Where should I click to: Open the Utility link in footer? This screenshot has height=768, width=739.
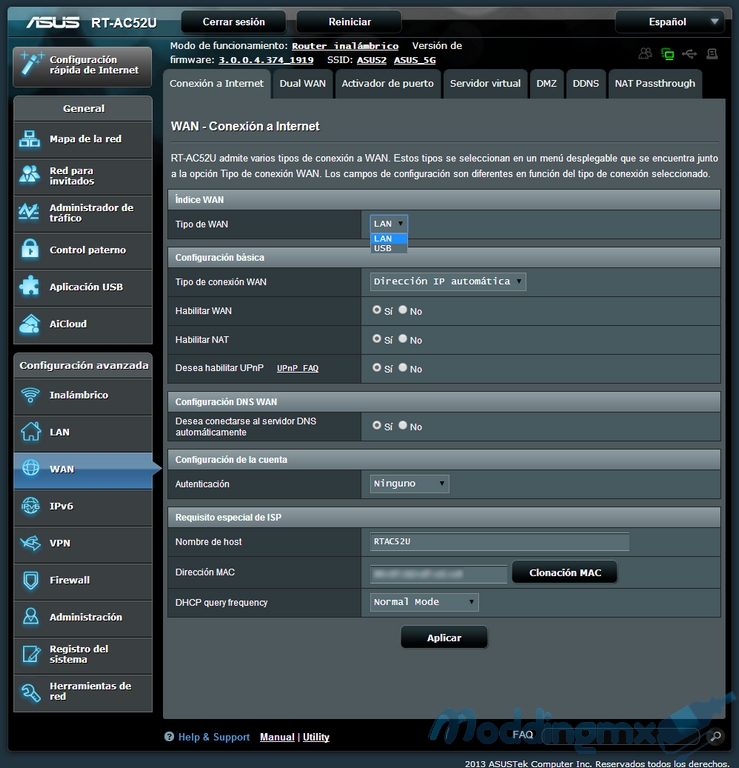[x=316, y=737]
